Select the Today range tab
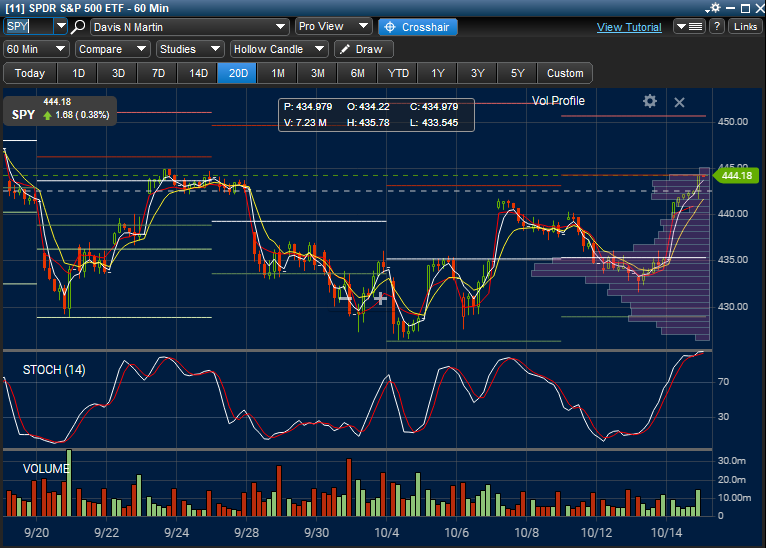 click(x=30, y=73)
